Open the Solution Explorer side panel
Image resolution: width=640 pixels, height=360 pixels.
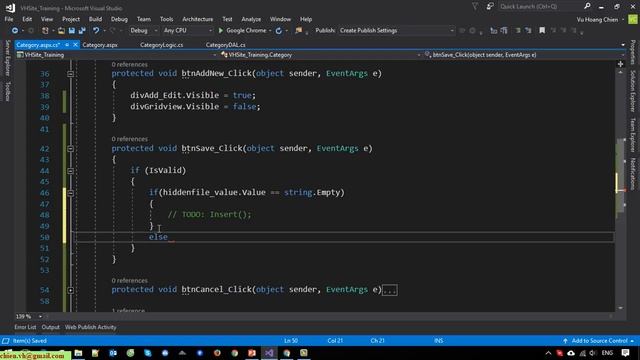(633, 91)
